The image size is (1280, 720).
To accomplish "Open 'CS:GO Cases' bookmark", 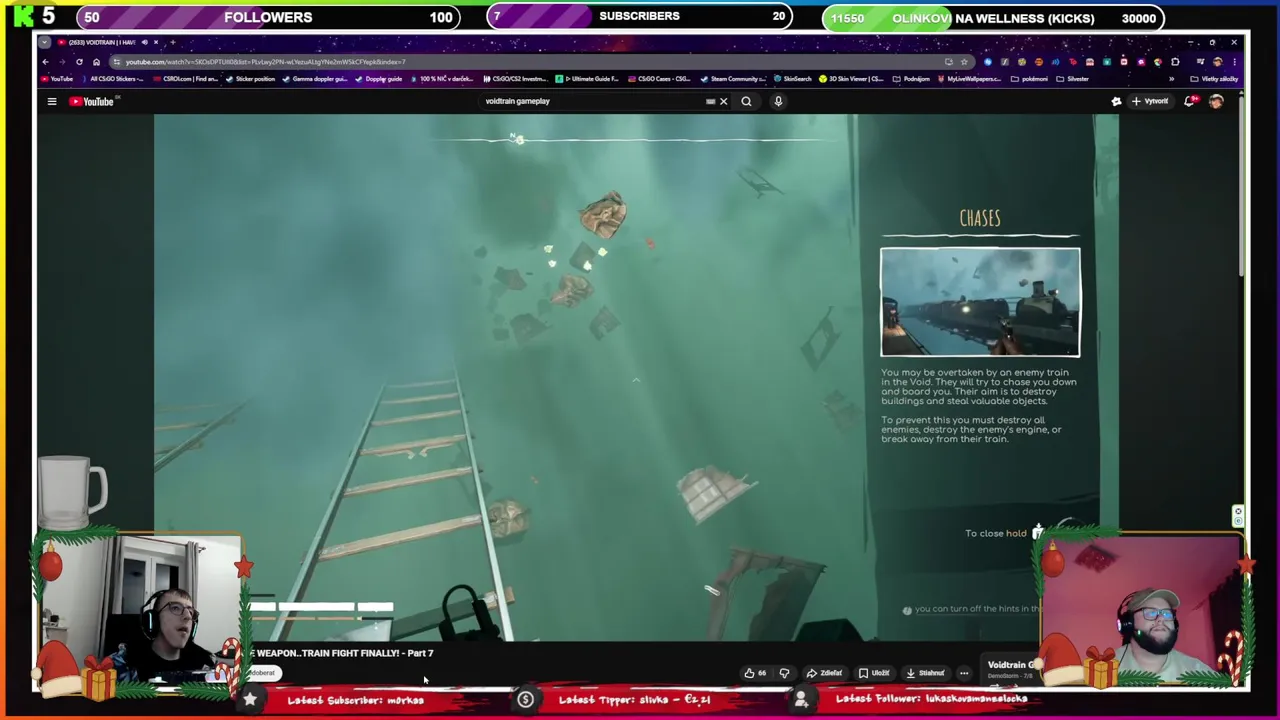I will click(660, 79).
